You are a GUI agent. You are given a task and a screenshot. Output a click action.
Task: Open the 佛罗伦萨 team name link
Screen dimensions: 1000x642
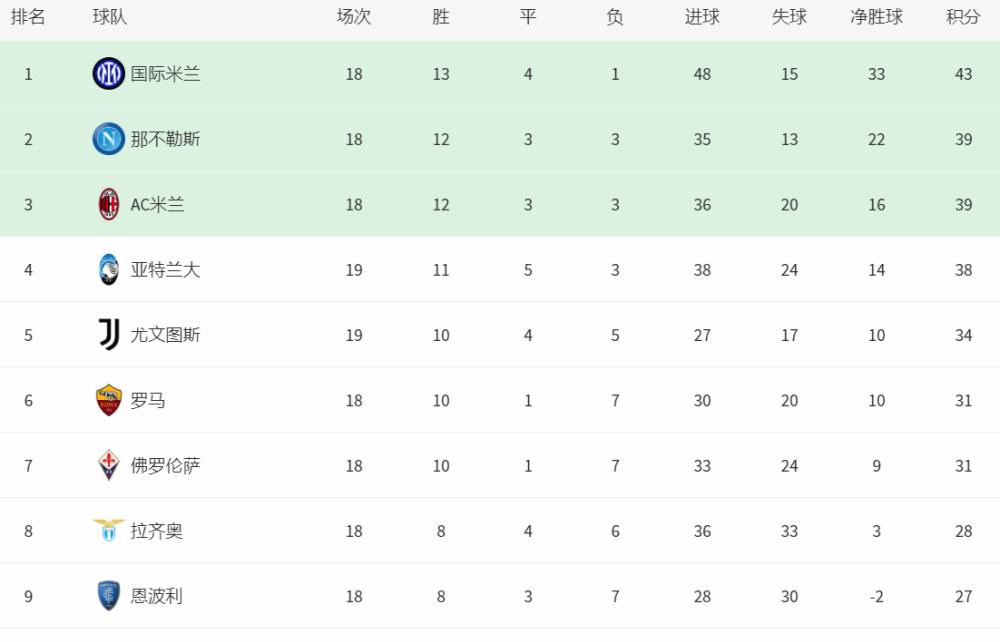[165, 465]
